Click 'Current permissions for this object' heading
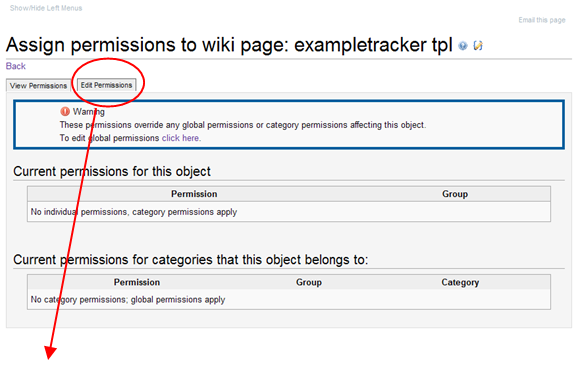Screen dimensions: 579x370 coord(112,171)
